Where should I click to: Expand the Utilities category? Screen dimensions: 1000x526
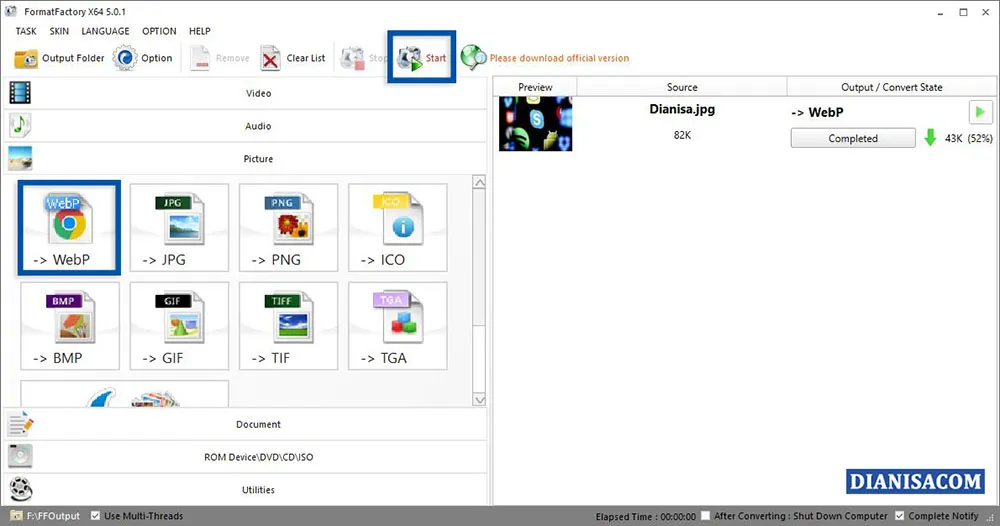246,490
